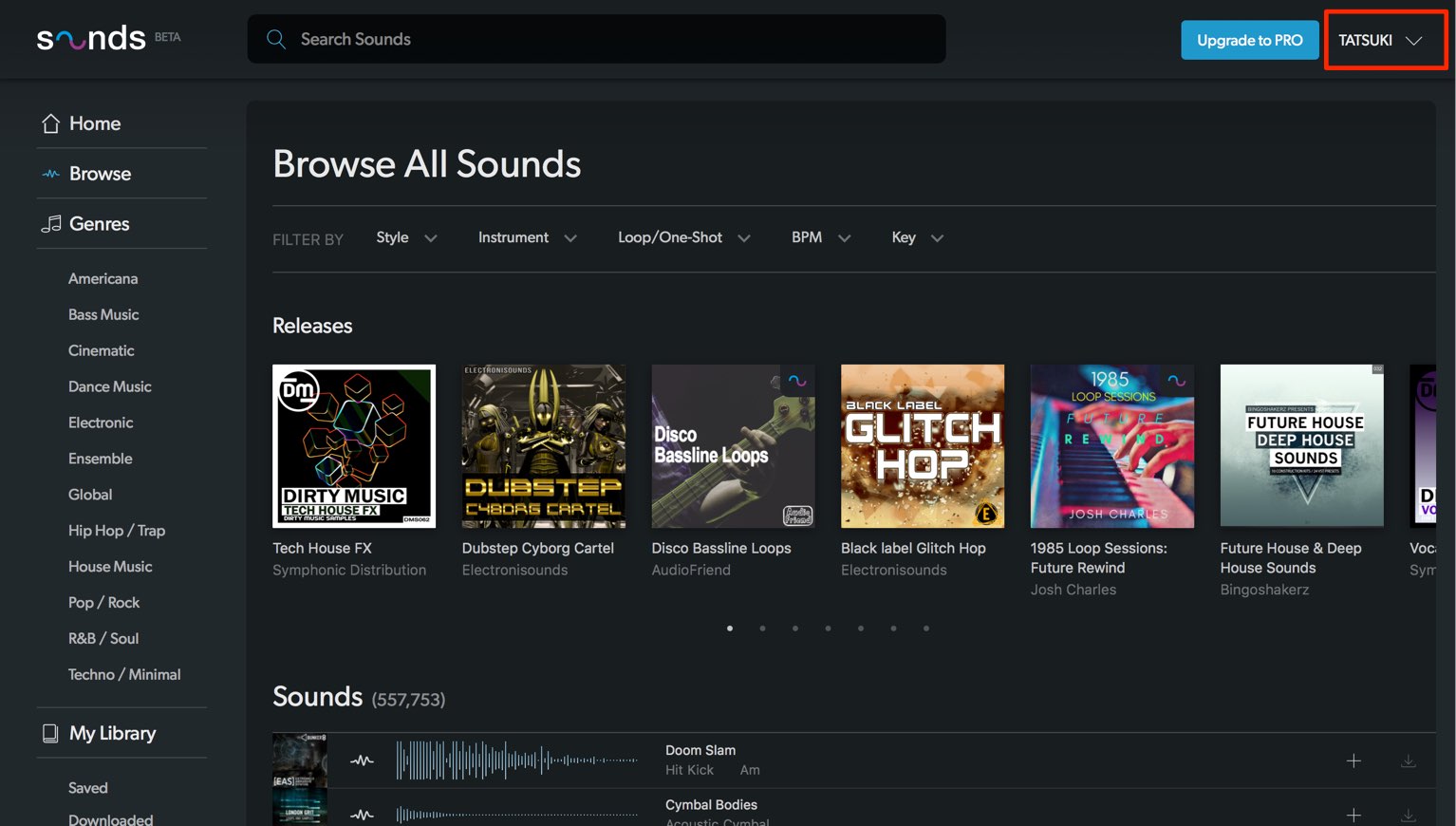Open Josh Charles label link
The image size is (1456, 826).
[x=1073, y=590]
